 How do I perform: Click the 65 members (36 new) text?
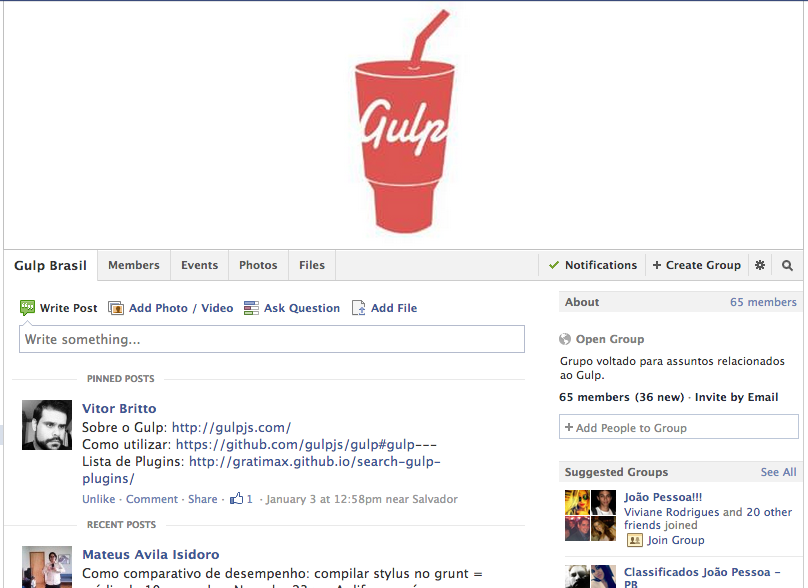pos(621,397)
